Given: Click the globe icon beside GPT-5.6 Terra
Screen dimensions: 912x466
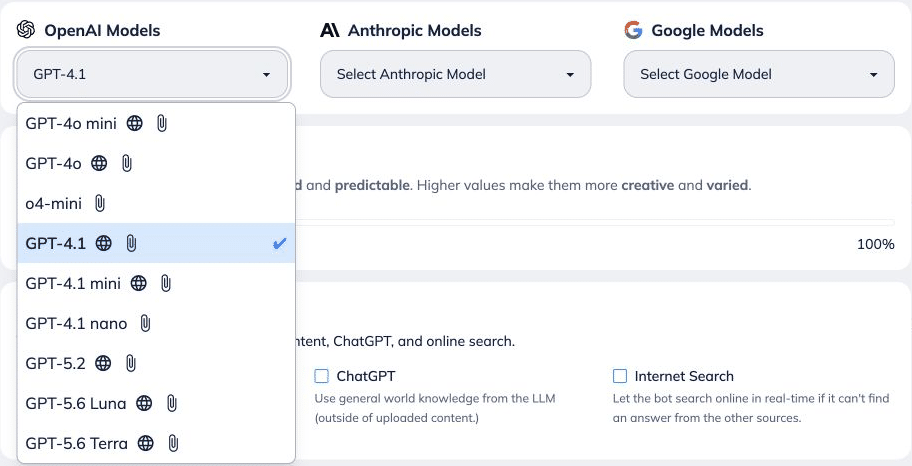Looking at the screenshot, I should (145, 443).
